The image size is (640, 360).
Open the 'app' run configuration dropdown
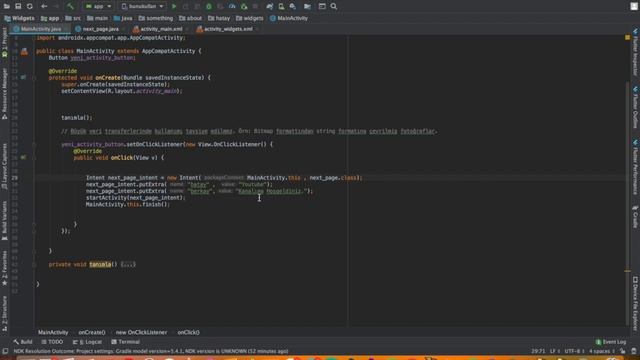click(x=98, y=6)
